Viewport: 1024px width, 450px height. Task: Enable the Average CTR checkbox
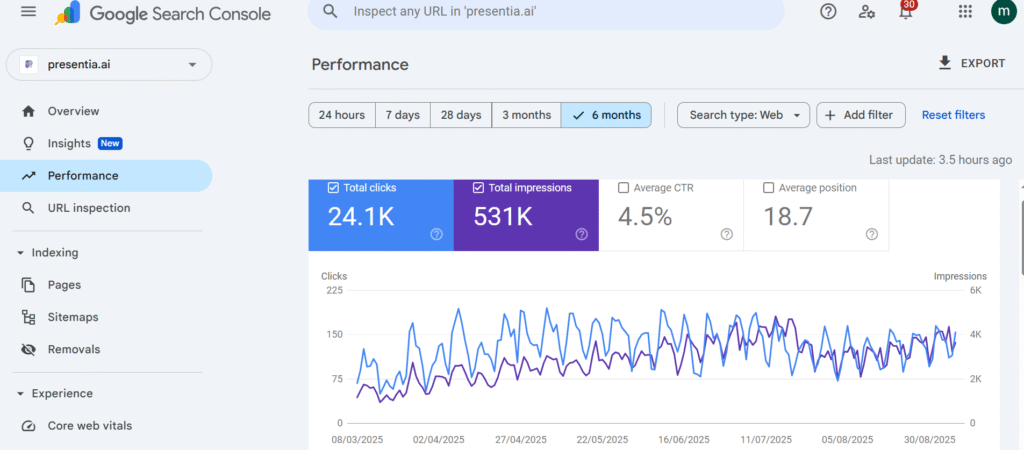click(x=623, y=187)
